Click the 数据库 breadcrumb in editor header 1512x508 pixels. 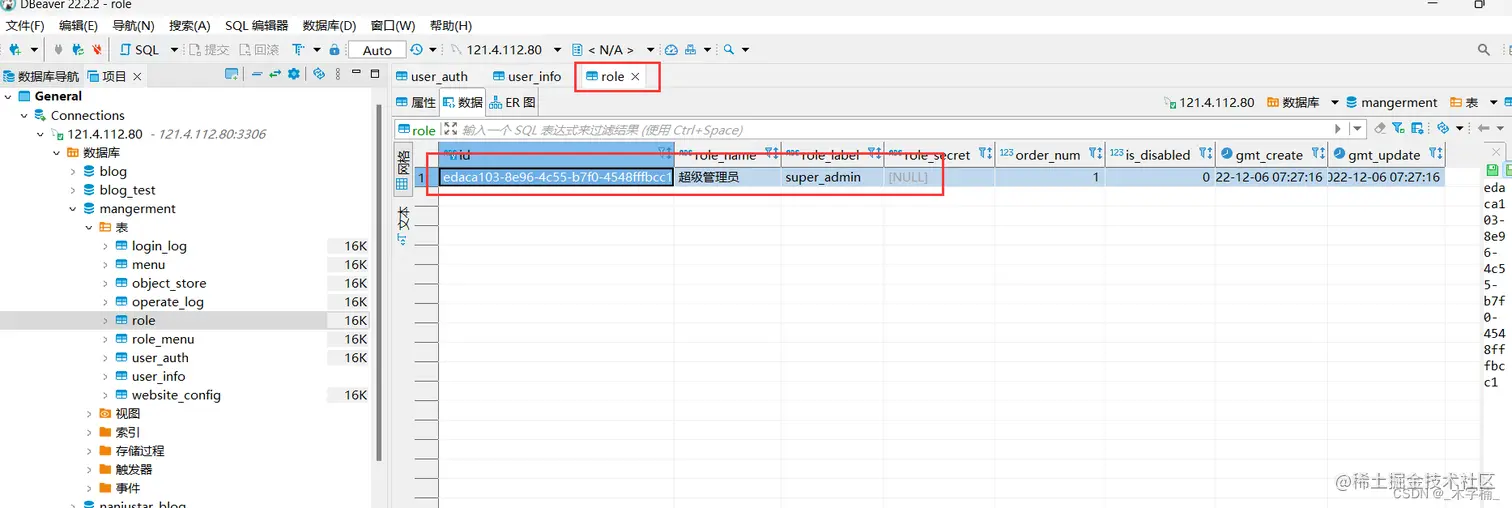pos(1293,102)
